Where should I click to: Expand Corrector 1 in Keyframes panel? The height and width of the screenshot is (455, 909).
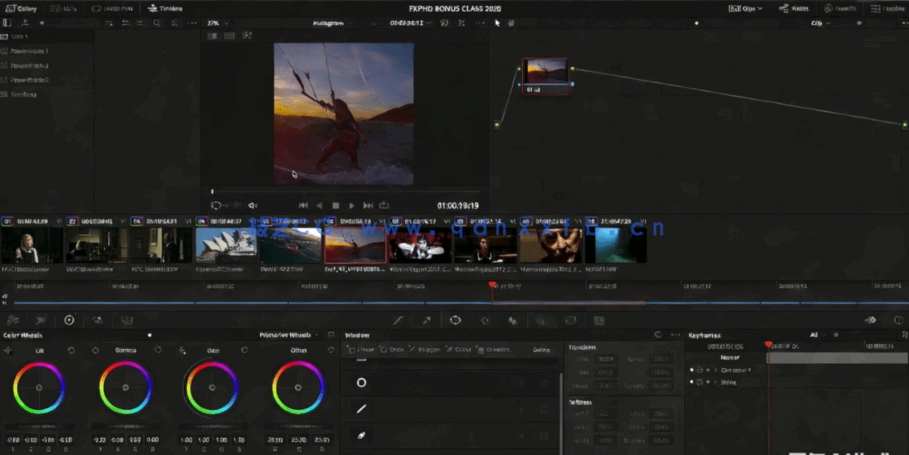pos(715,370)
